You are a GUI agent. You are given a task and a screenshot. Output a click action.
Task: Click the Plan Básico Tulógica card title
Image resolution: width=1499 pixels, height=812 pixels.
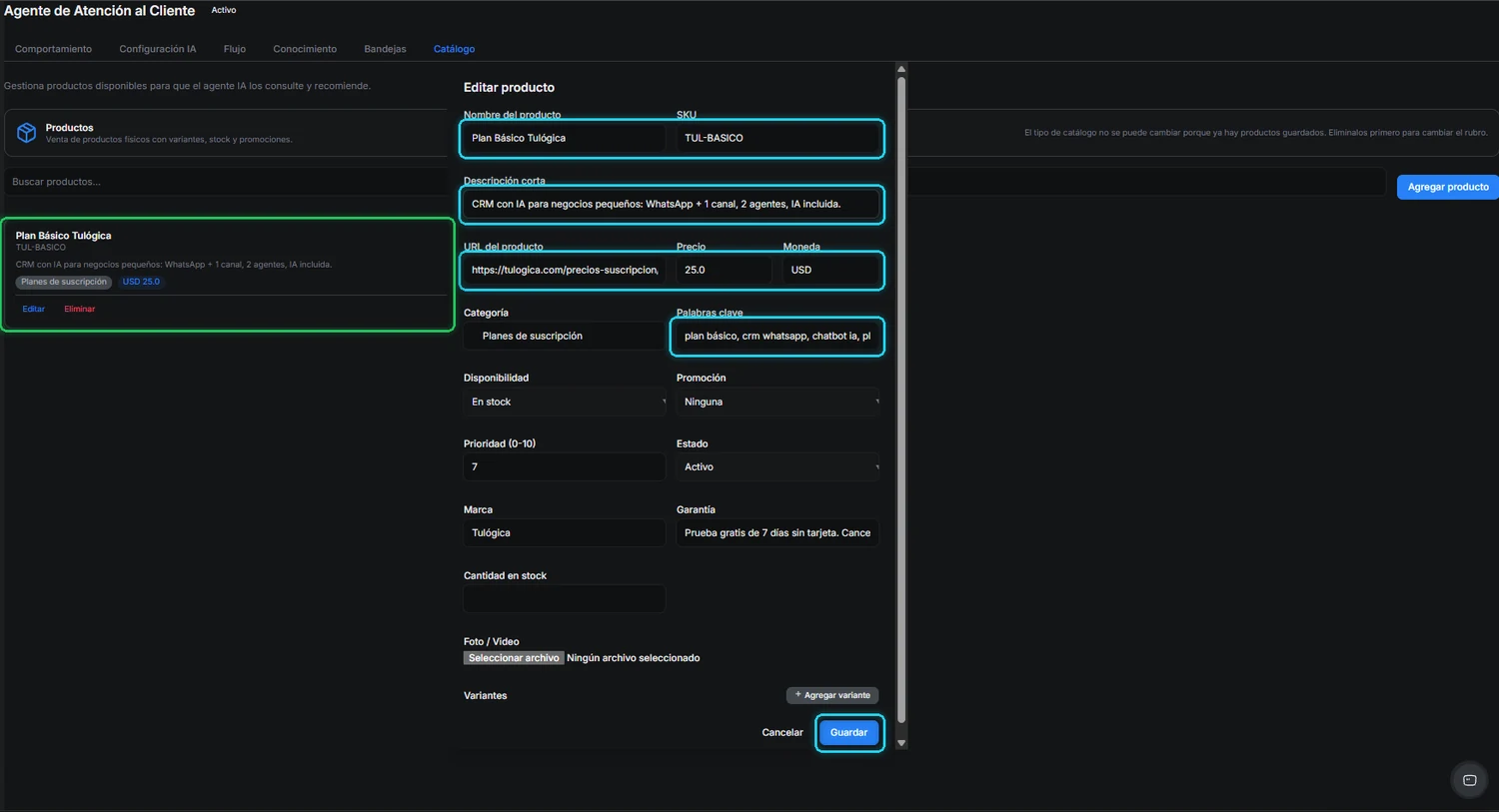[x=63, y=236]
